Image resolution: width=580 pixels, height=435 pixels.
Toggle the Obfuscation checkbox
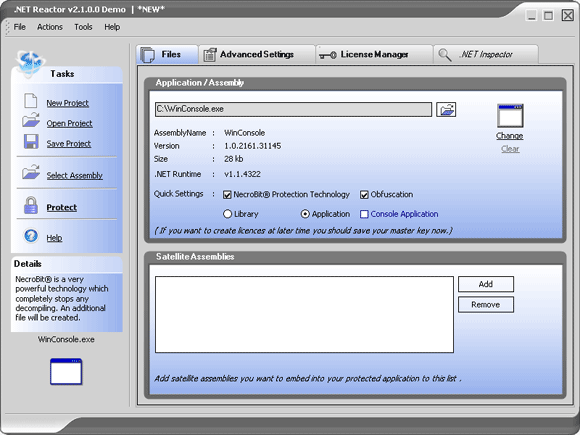[364, 195]
